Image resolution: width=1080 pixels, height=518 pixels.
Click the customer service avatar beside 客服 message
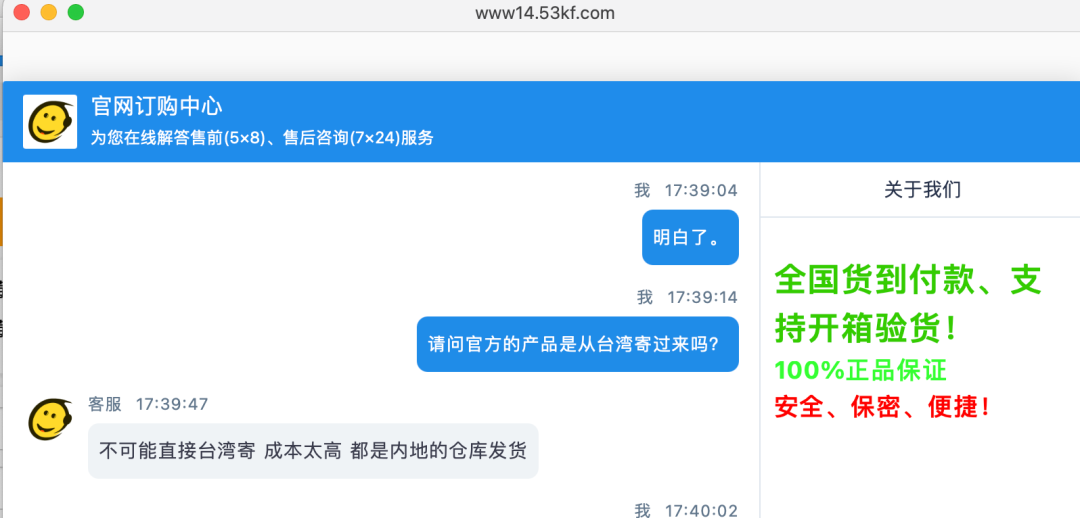(50, 419)
